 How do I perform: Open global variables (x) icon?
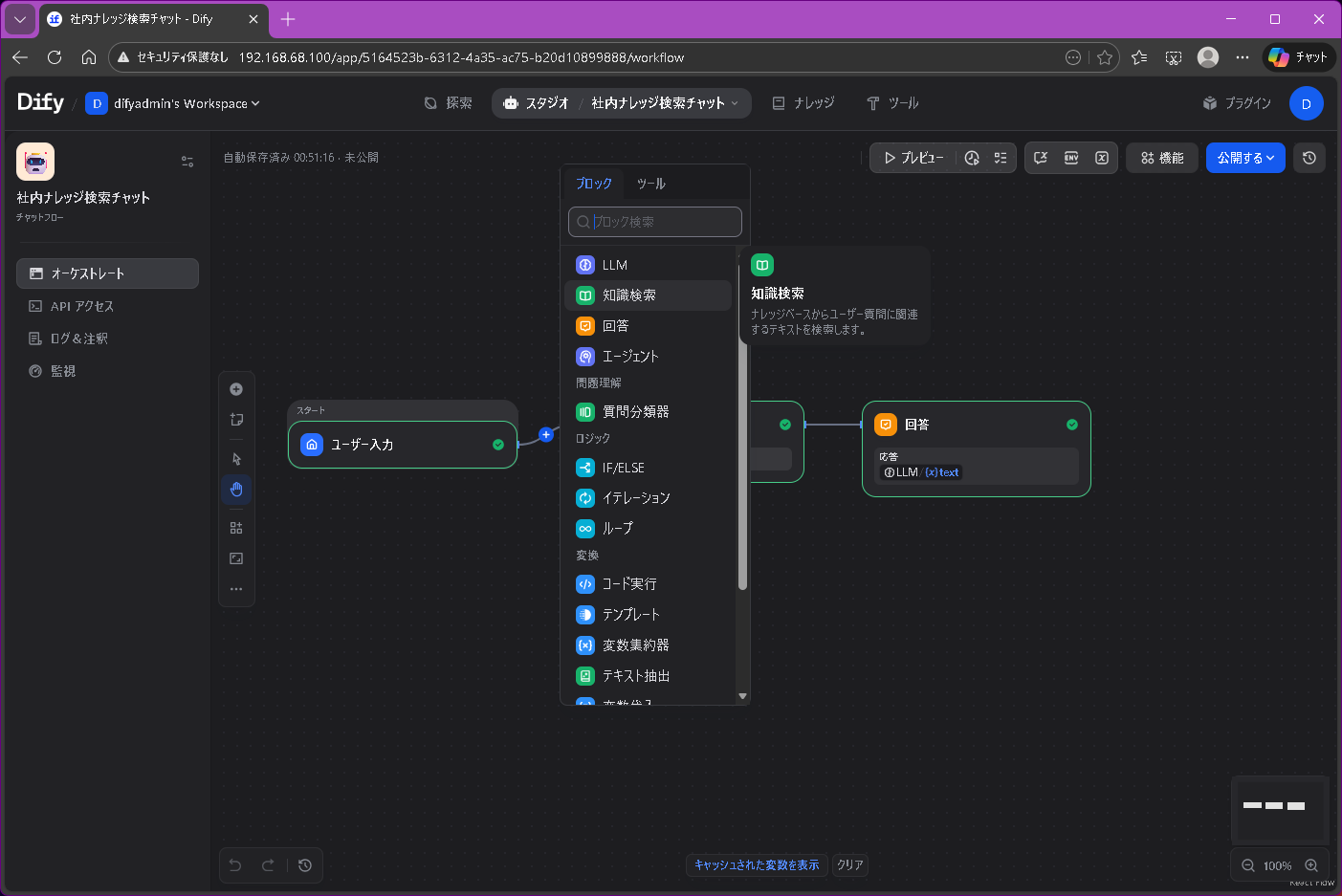coord(1102,158)
